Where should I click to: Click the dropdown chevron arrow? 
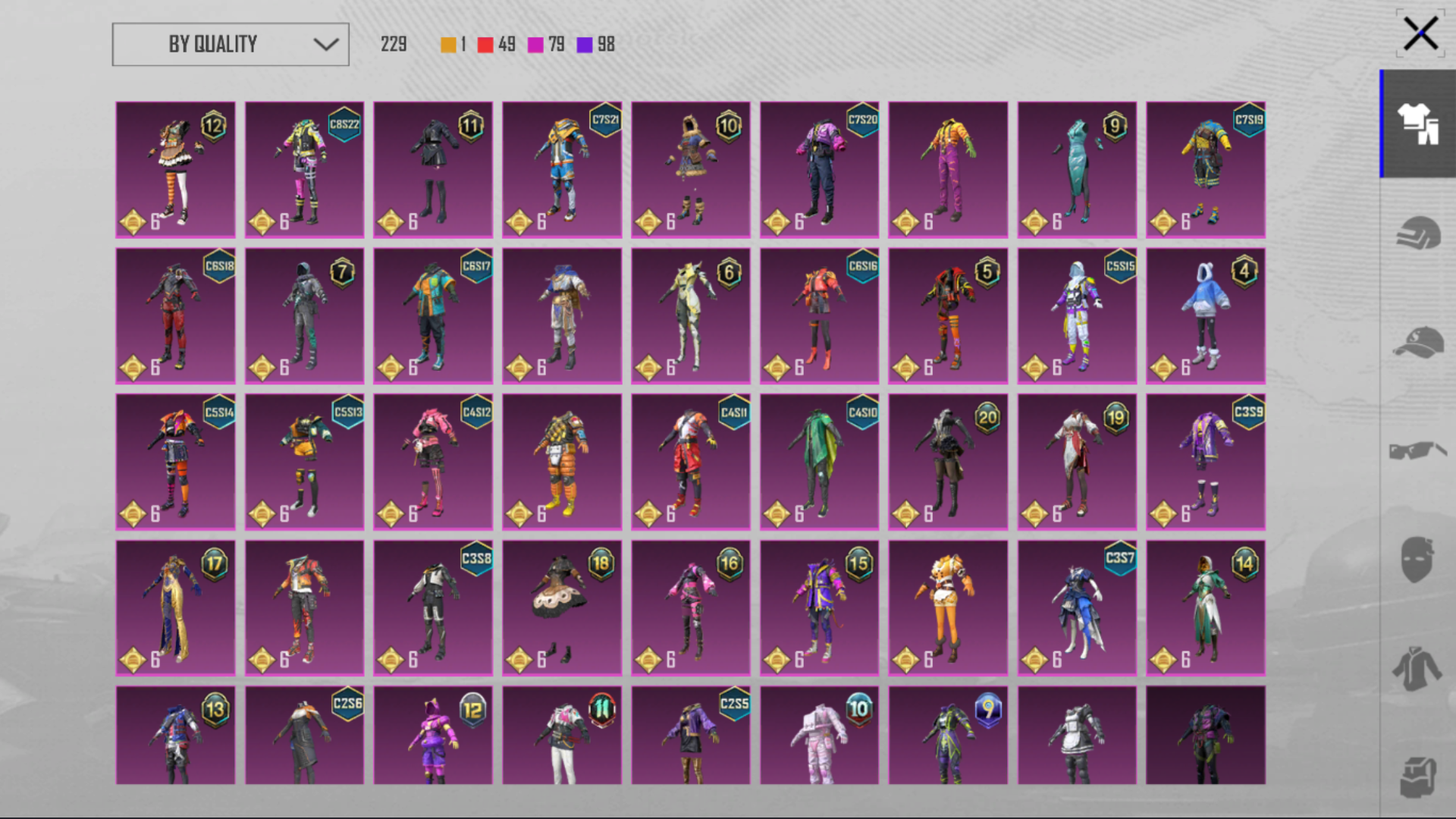[326, 44]
